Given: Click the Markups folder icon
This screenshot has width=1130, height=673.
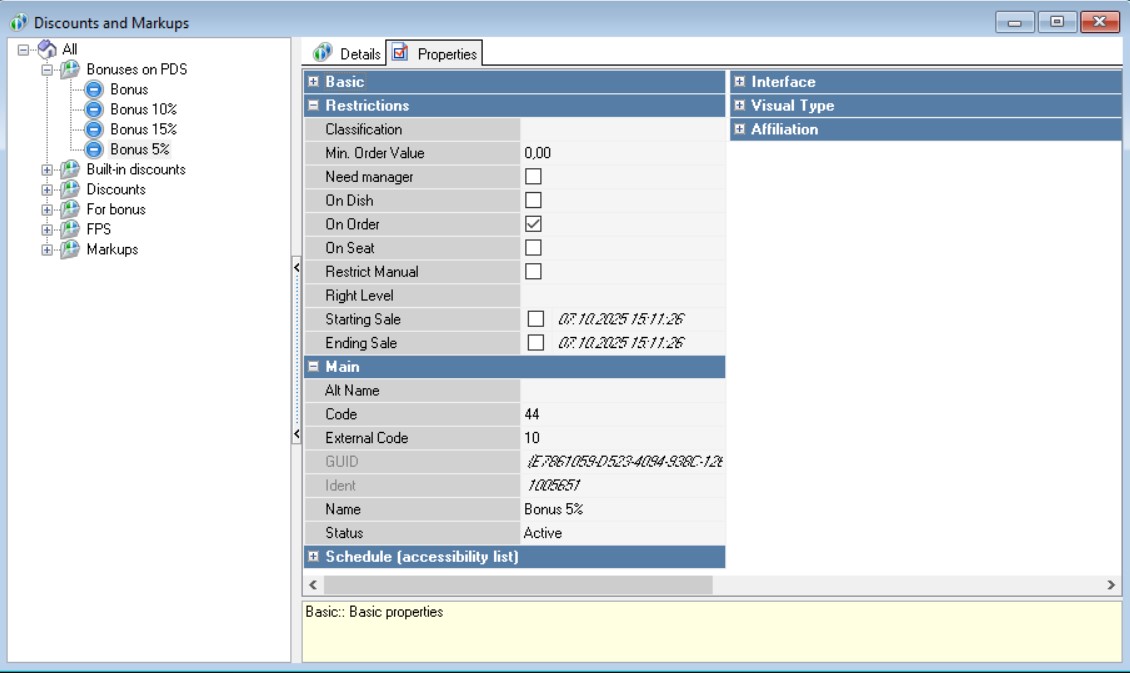Looking at the screenshot, I should (69, 249).
